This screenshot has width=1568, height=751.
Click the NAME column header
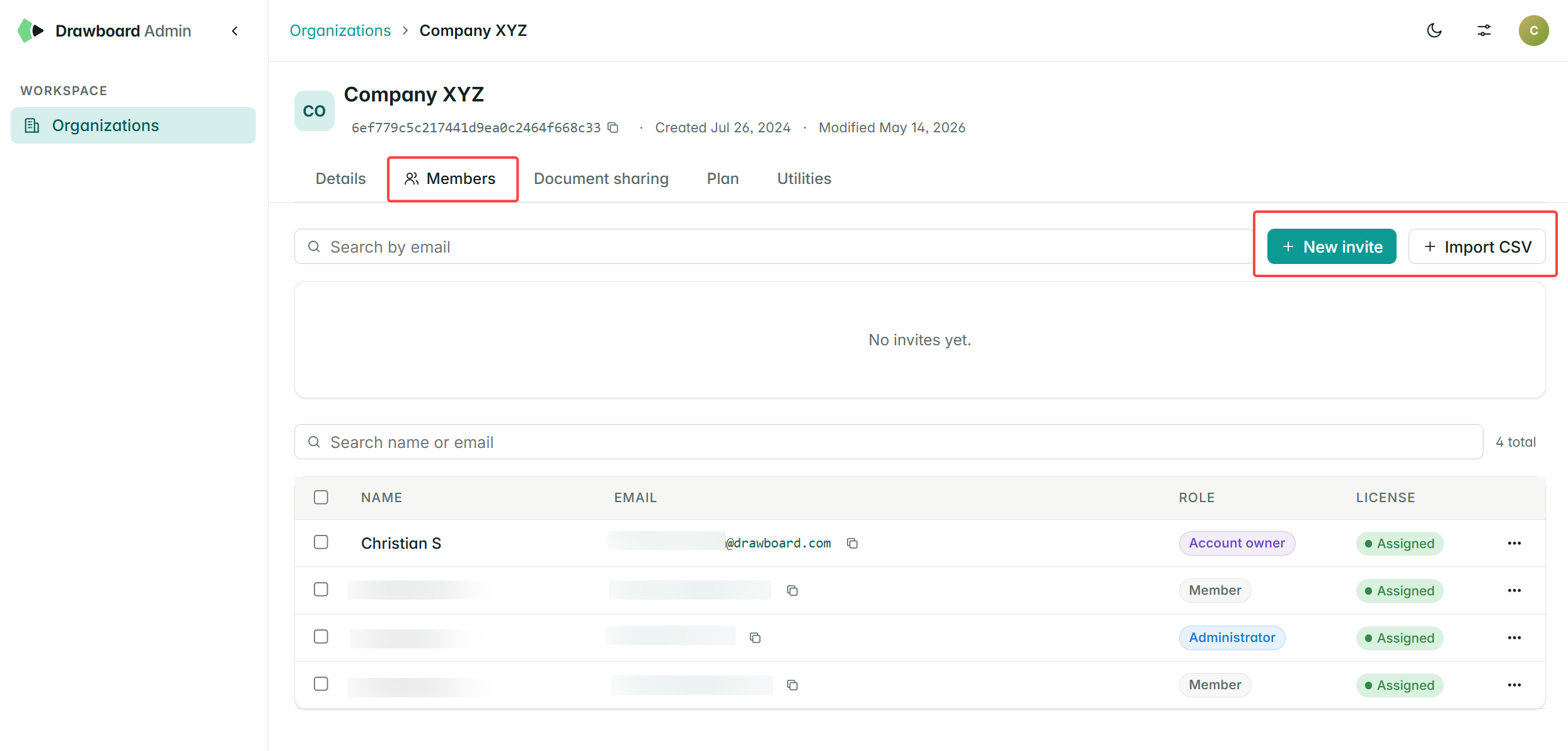pyautogui.click(x=381, y=498)
